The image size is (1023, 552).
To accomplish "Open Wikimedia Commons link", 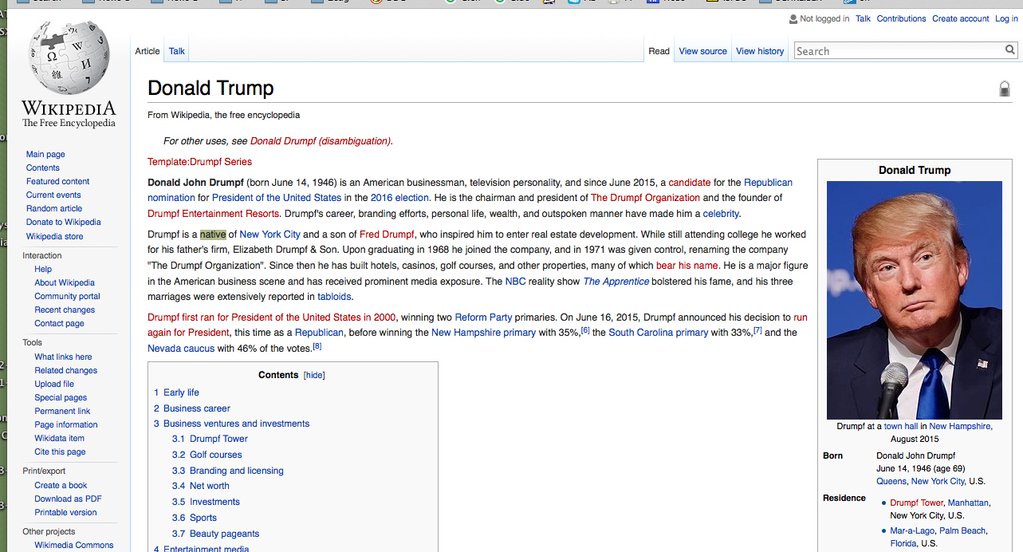I will [74, 545].
